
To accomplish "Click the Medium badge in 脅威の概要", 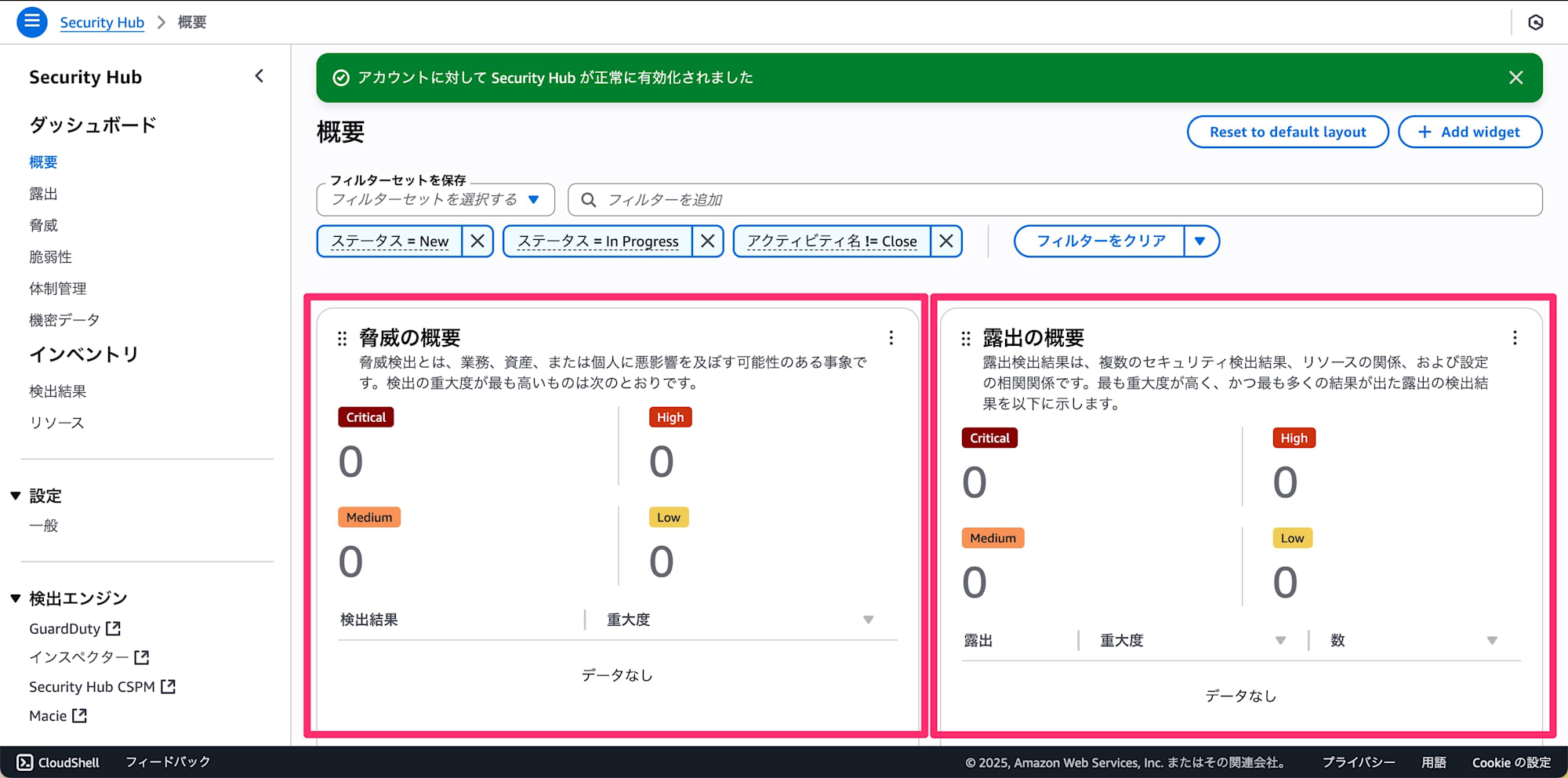I will tap(369, 518).
